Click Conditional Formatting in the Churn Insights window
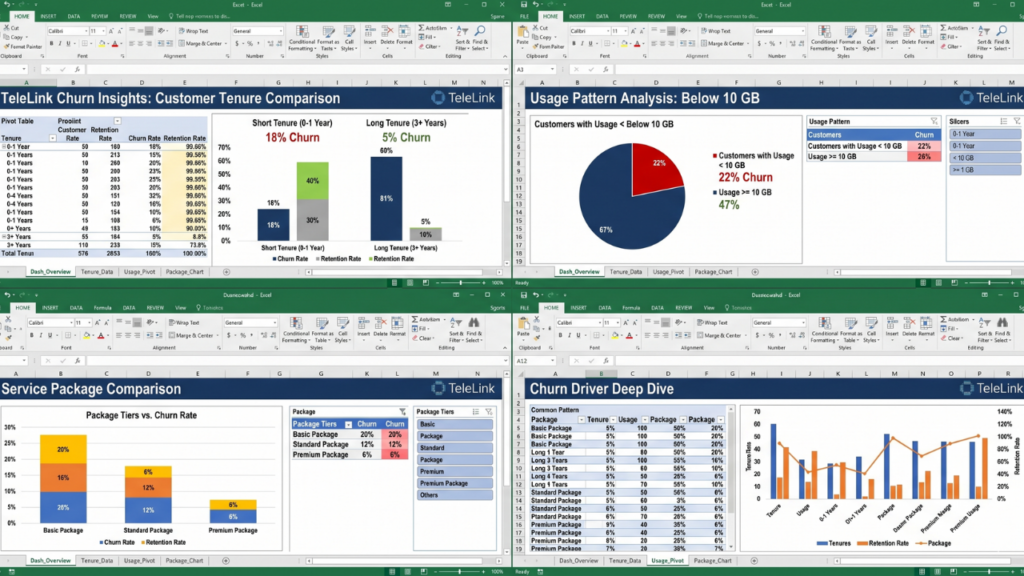Image resolution: width=1024 pixels, height=576 pixels. point(302,39)
